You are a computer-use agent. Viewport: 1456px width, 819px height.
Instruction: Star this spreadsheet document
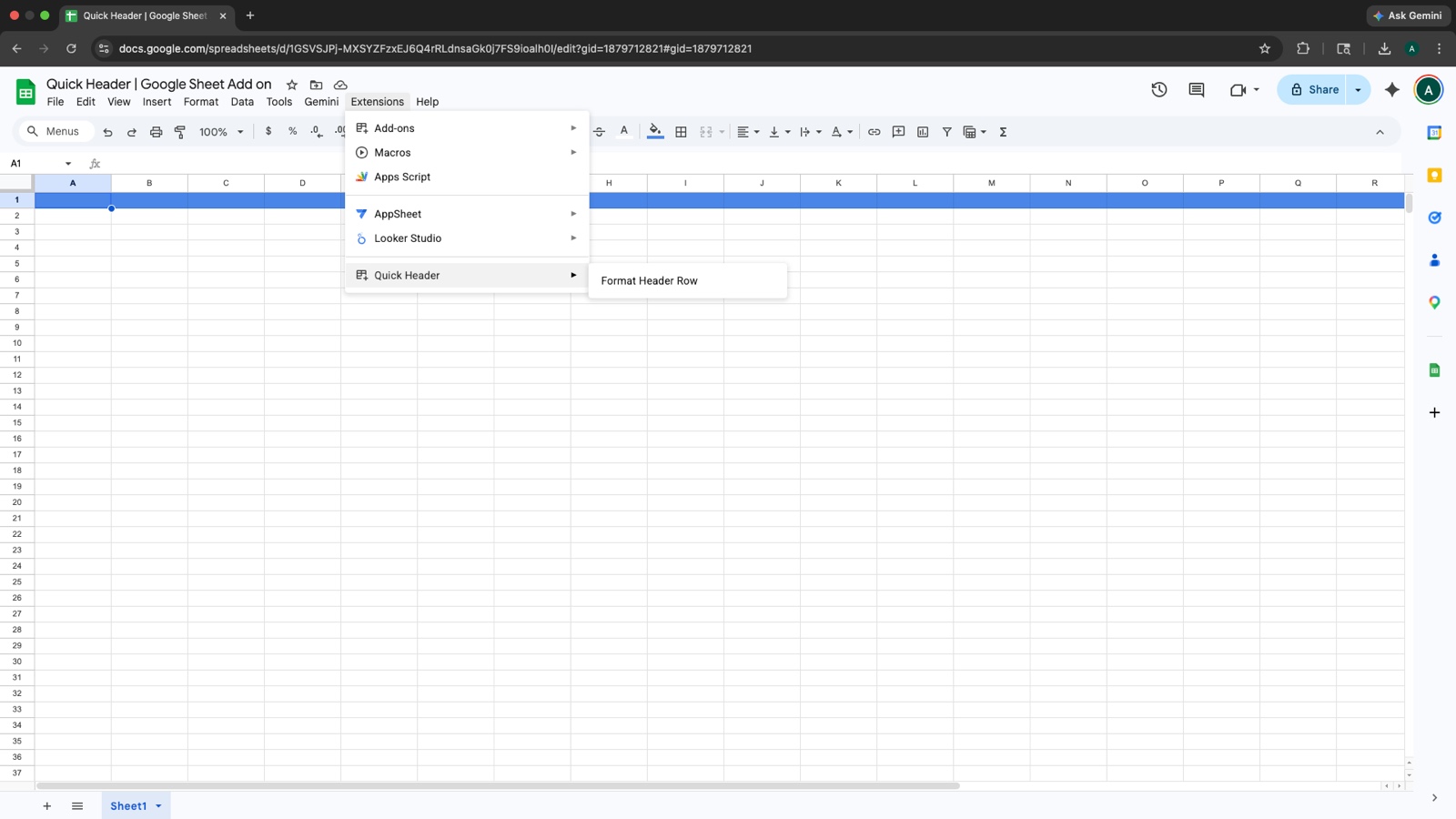tap(292, 85)
